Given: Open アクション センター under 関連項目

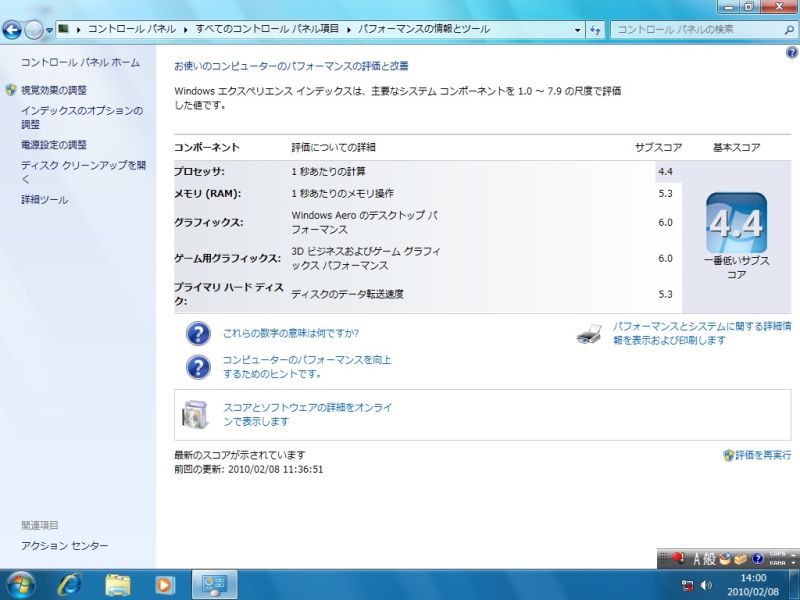Looking at the screenshot, I should [x=64, y=546].
